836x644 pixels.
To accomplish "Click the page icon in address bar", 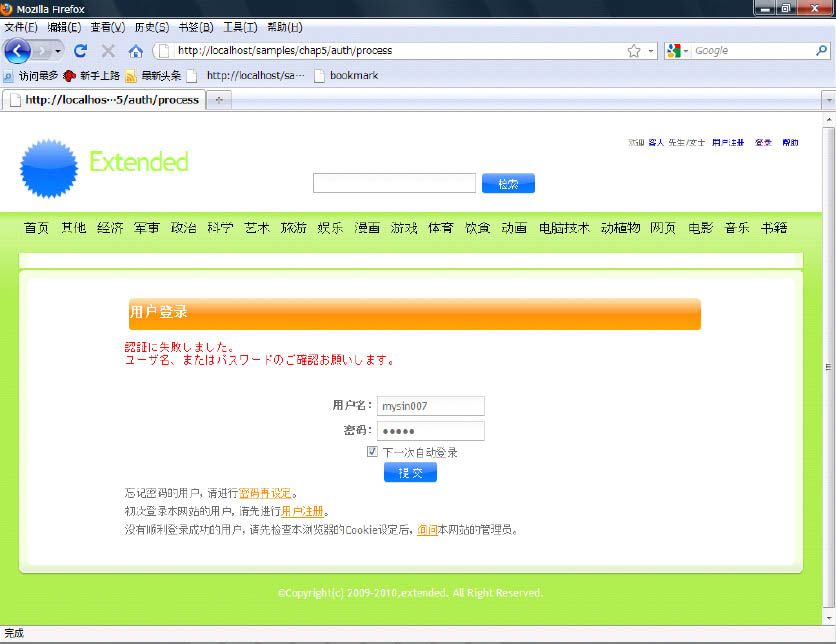I will pos(164,51).
